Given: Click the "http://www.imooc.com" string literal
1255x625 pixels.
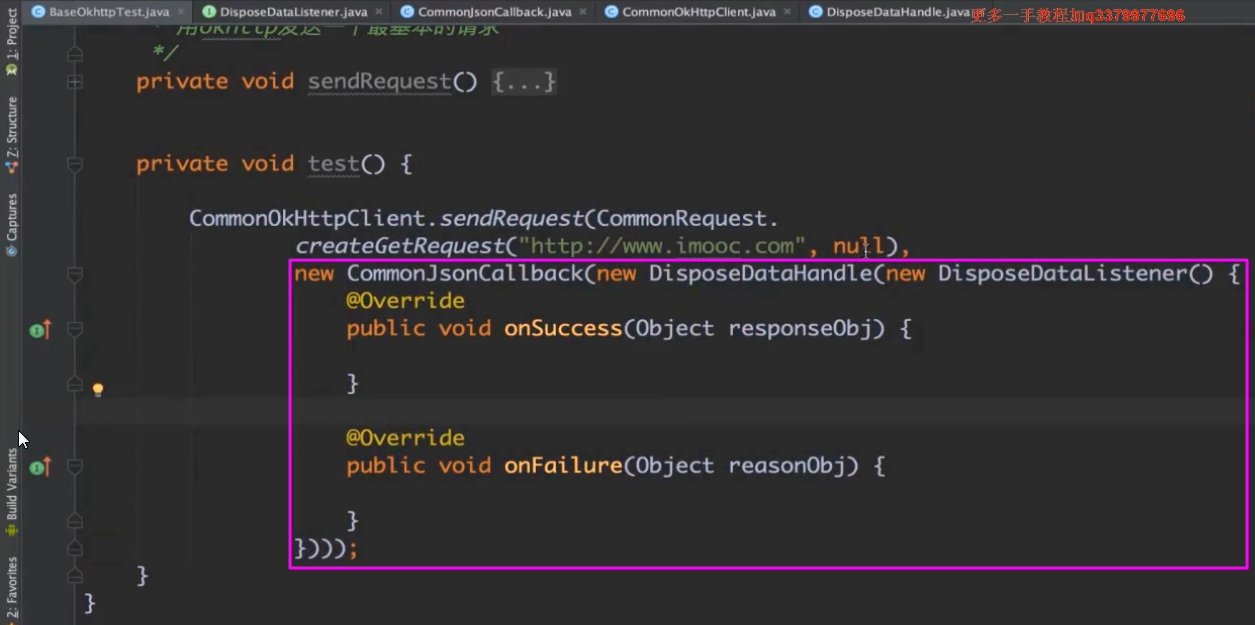Looking at the screenshot, I should [662, 246].
